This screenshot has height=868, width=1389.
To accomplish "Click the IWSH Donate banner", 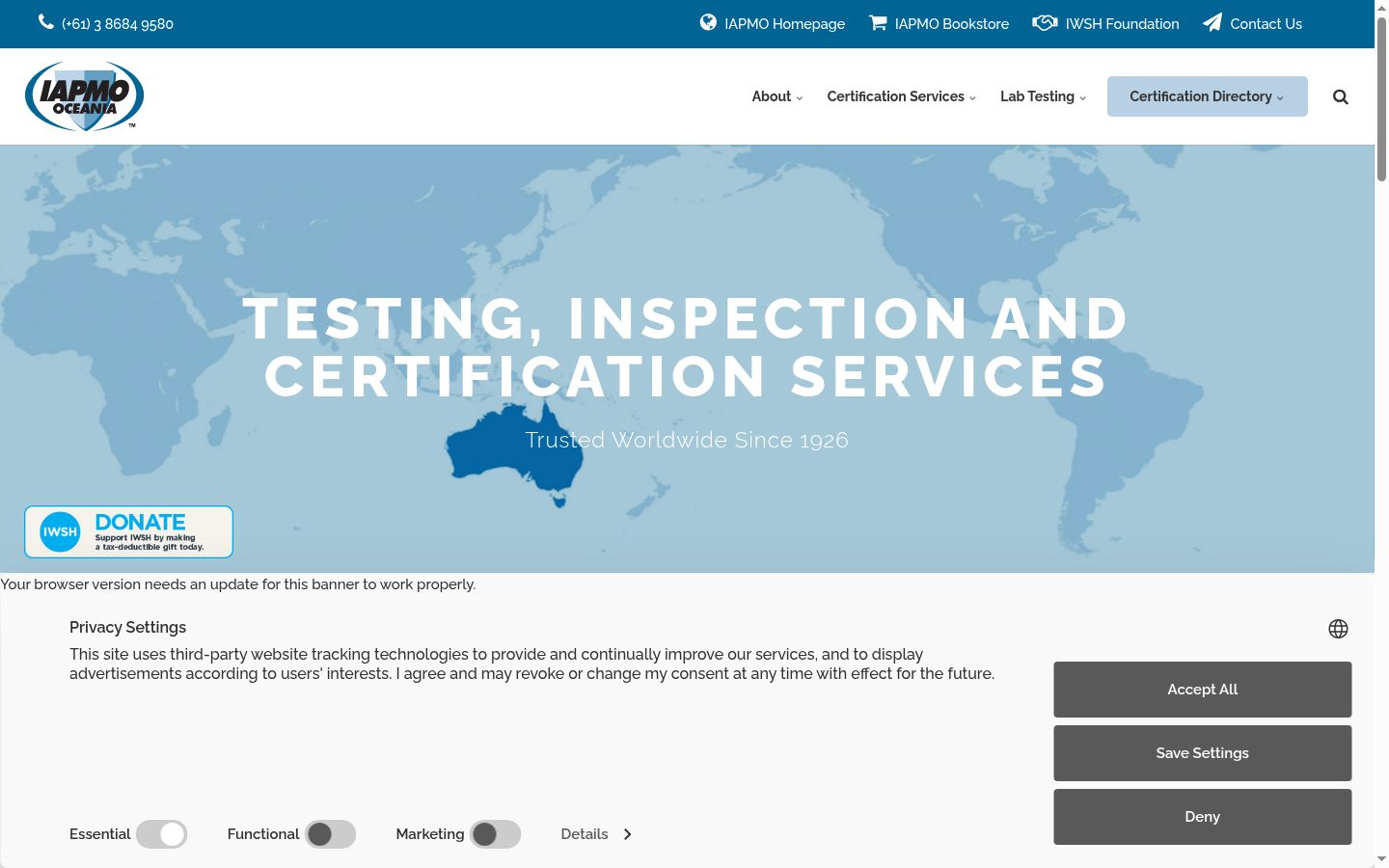I will click(129, 531).
